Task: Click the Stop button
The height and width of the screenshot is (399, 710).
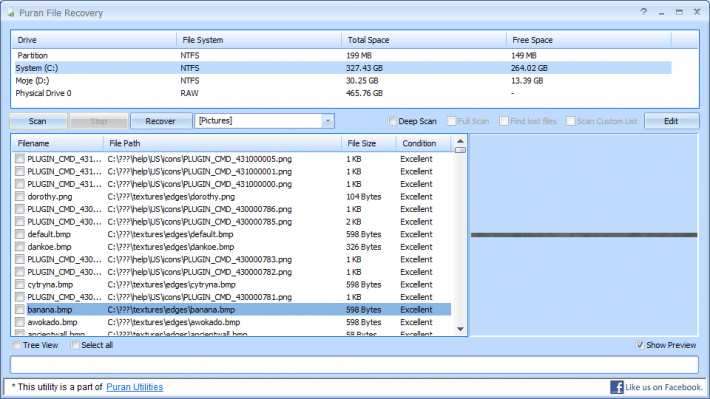Action: (x=99, y=121)
